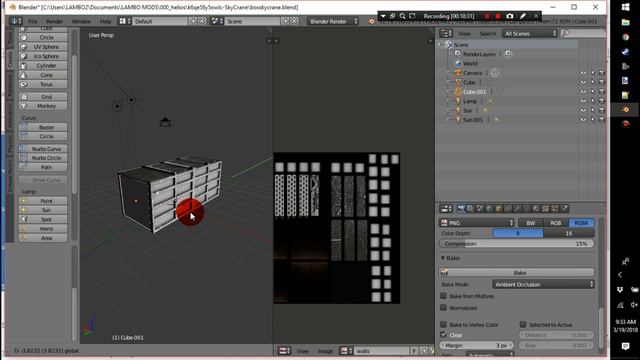Viewport: 640px width, 360px height.
Task: Enable Bake to Vertex Color
Action: (x=444, y=324)
